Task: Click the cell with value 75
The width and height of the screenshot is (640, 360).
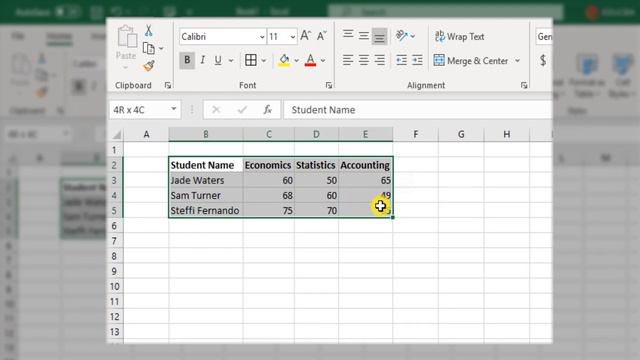Action: [x=268, y=210]
